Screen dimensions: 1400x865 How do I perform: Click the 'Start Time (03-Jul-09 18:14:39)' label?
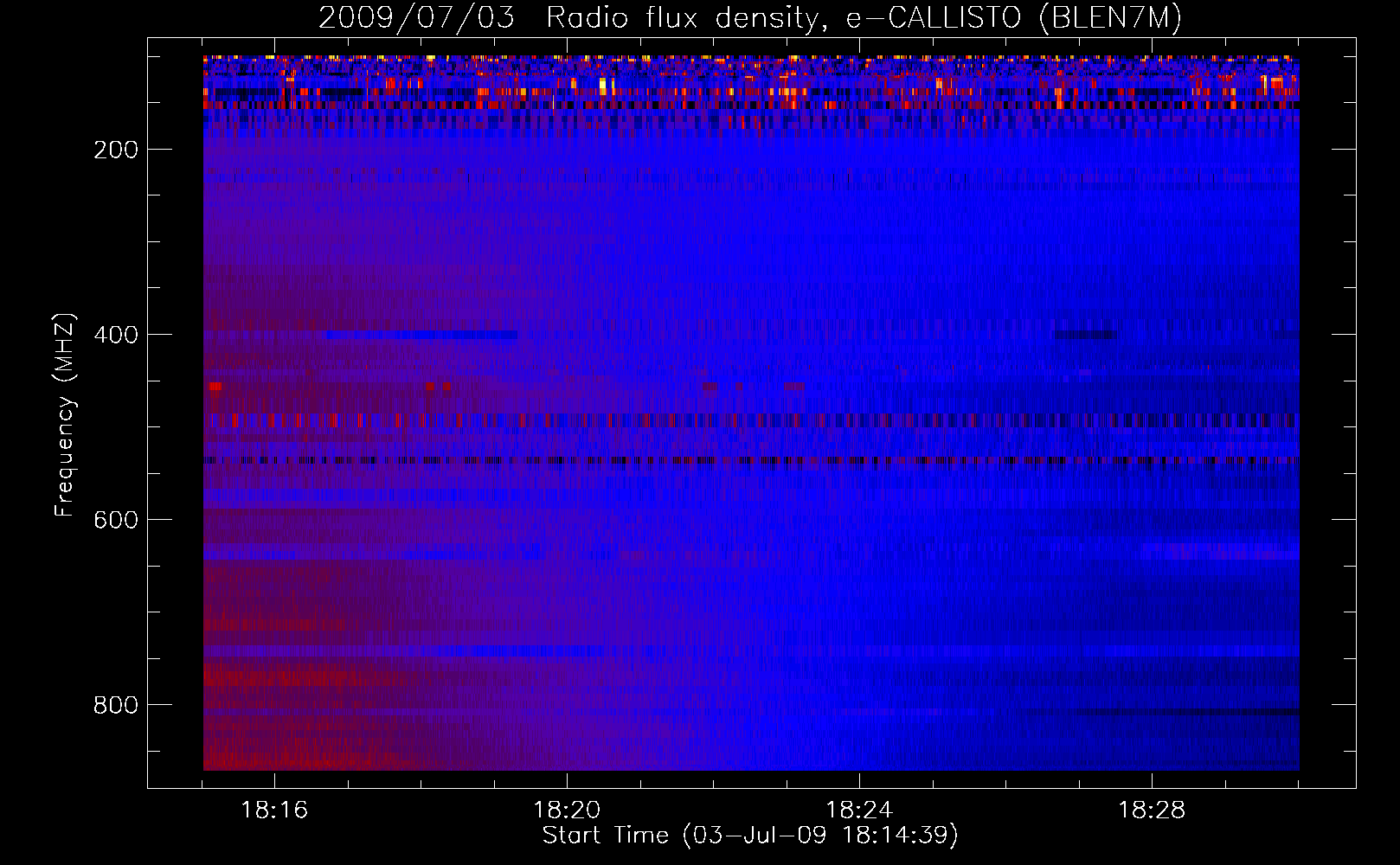(750, 836)
